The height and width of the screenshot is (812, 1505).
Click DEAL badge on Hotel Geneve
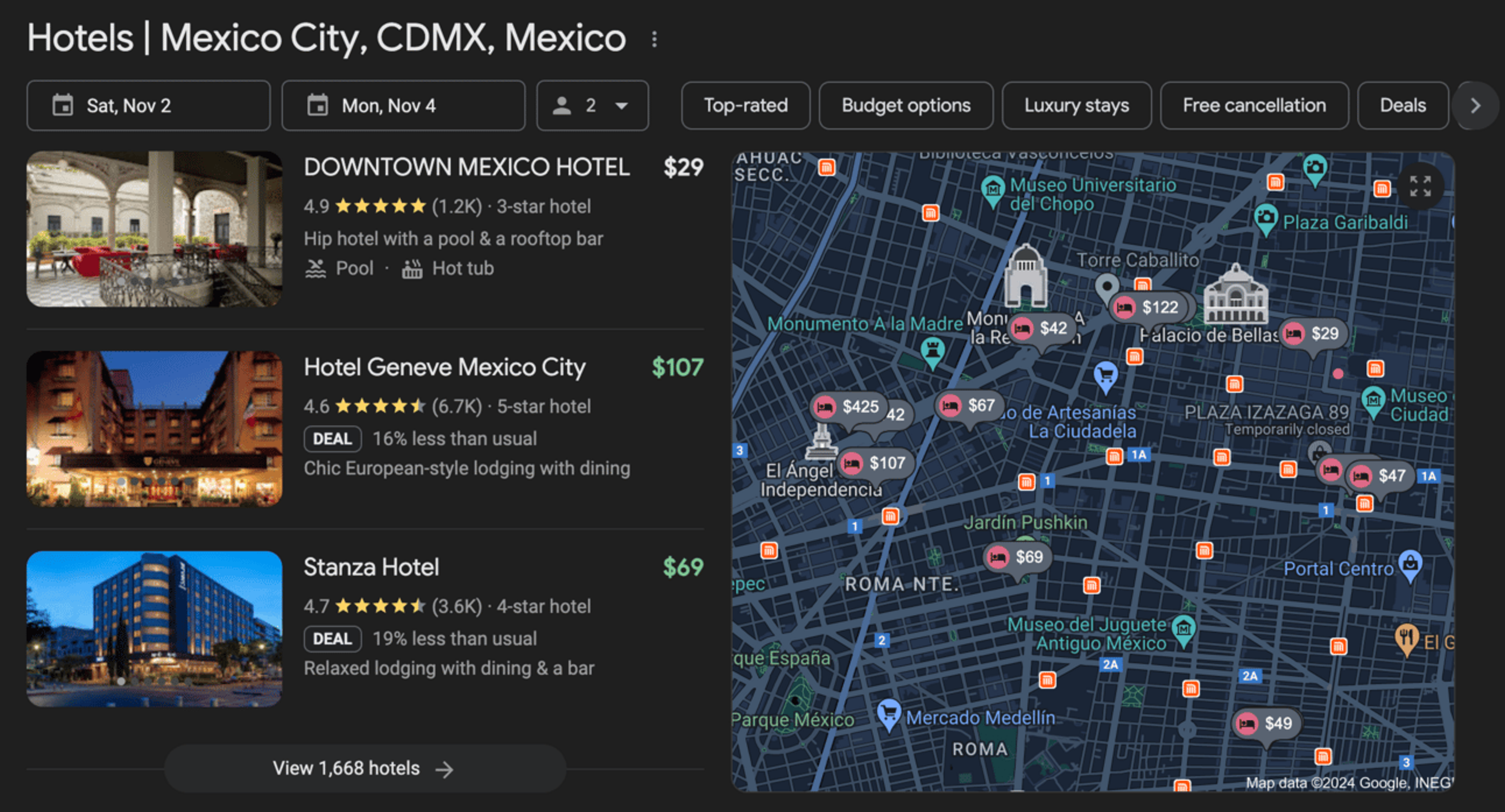(332, 439)
